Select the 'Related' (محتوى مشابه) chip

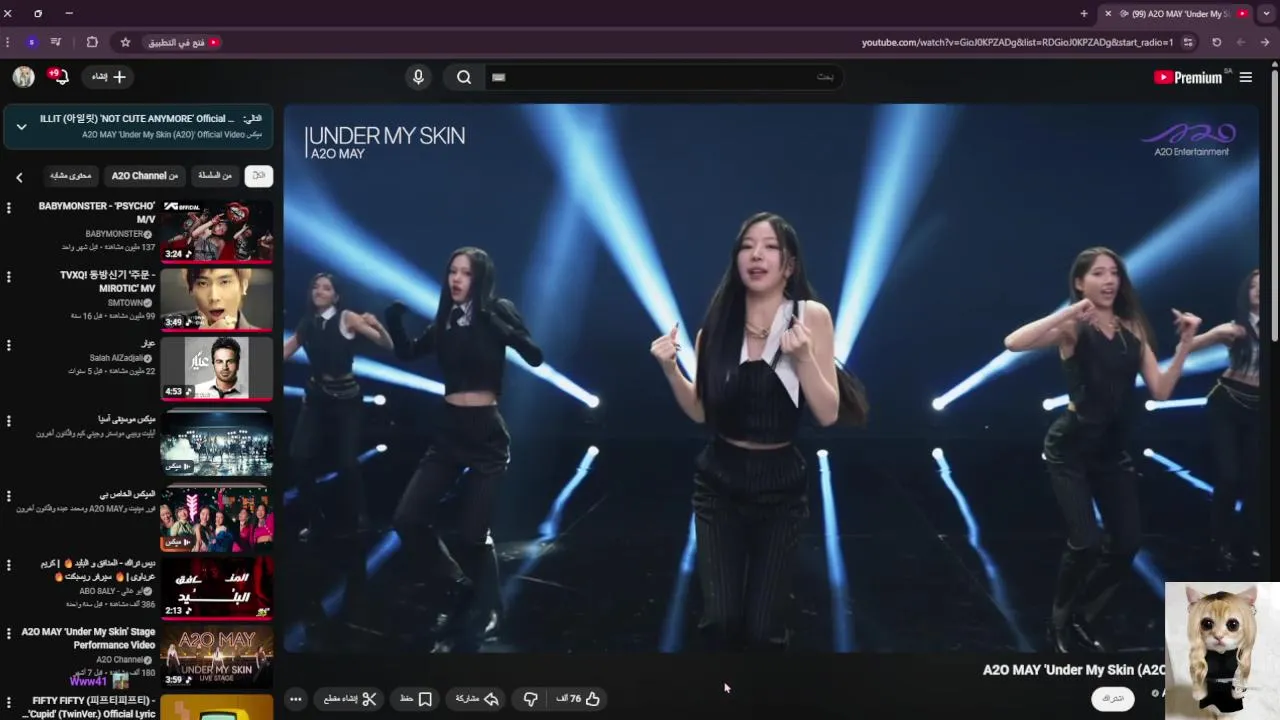tap(70, 175)
